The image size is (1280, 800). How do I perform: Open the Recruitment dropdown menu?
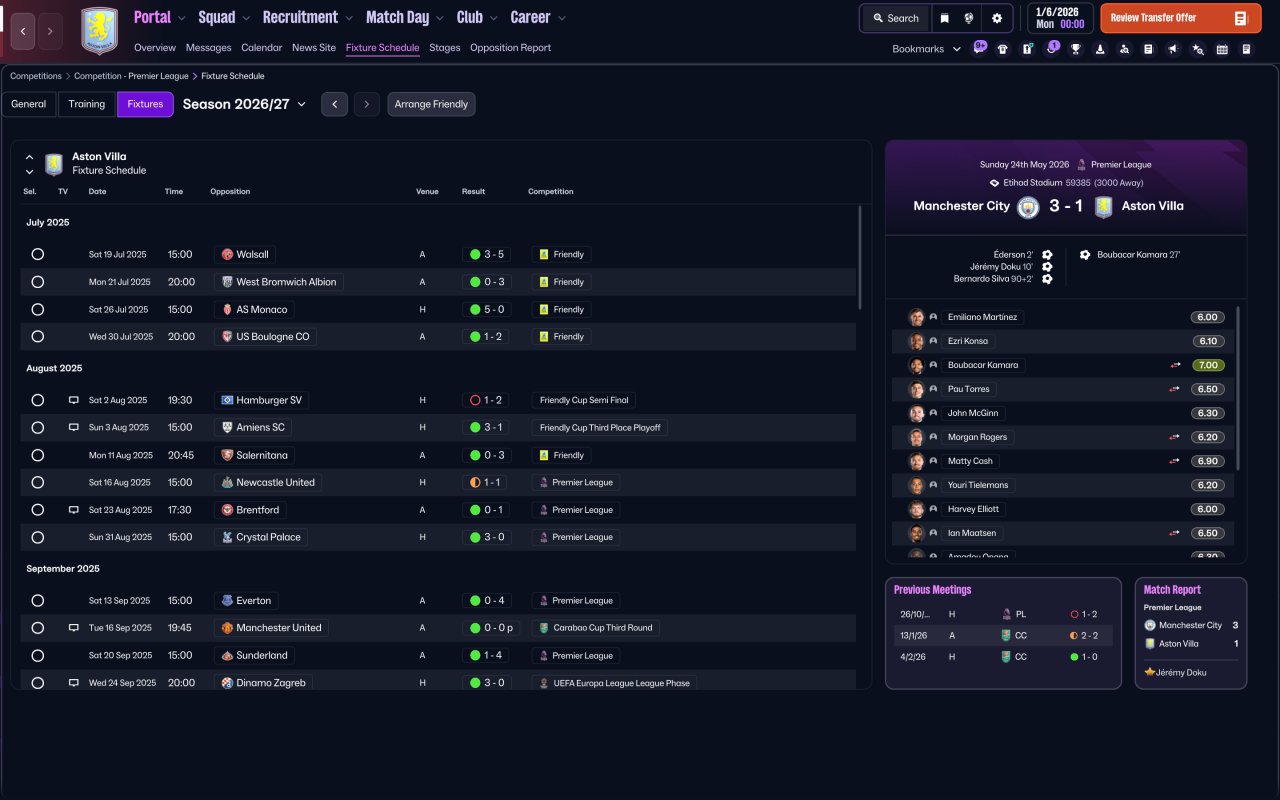point(308,17)
